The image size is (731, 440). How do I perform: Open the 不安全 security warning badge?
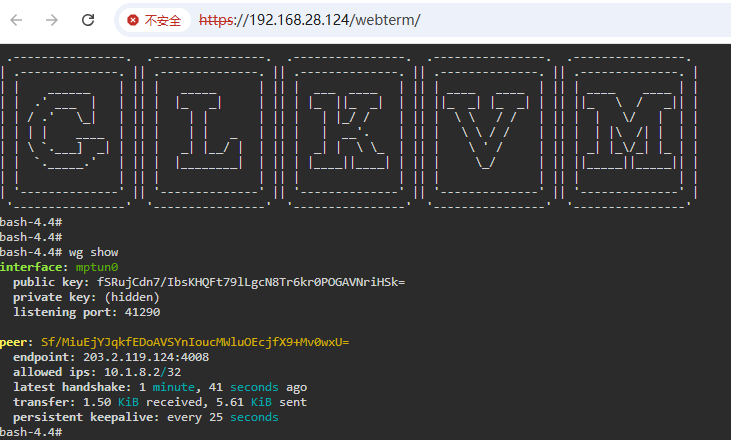coord(154,20)
